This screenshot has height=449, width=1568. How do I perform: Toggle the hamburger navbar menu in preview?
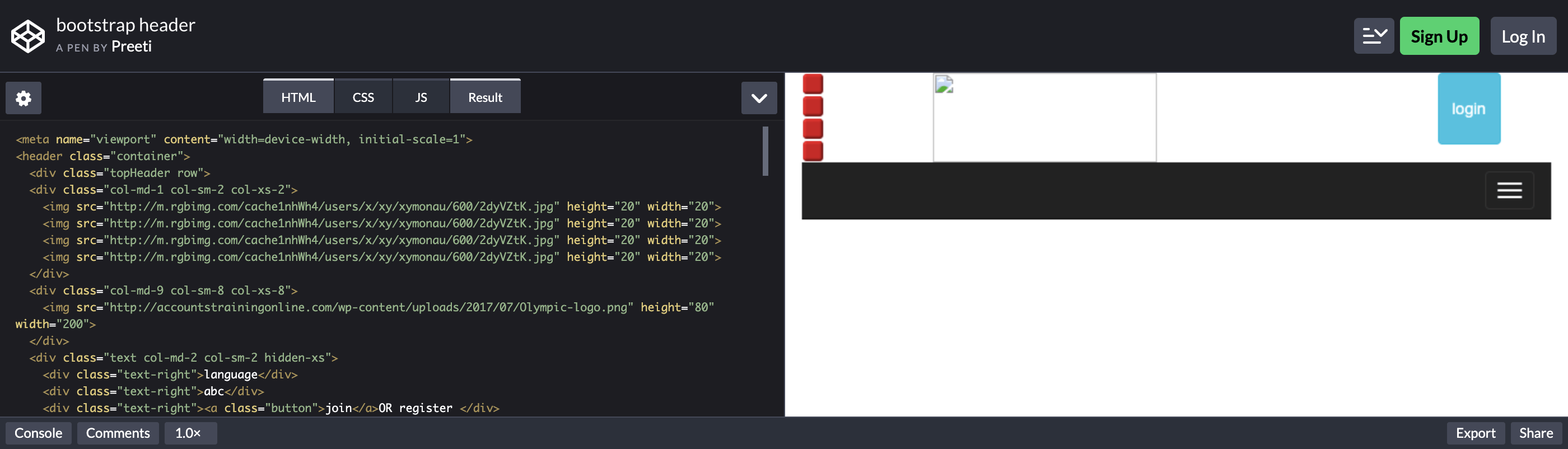[x=1510, y=190]
